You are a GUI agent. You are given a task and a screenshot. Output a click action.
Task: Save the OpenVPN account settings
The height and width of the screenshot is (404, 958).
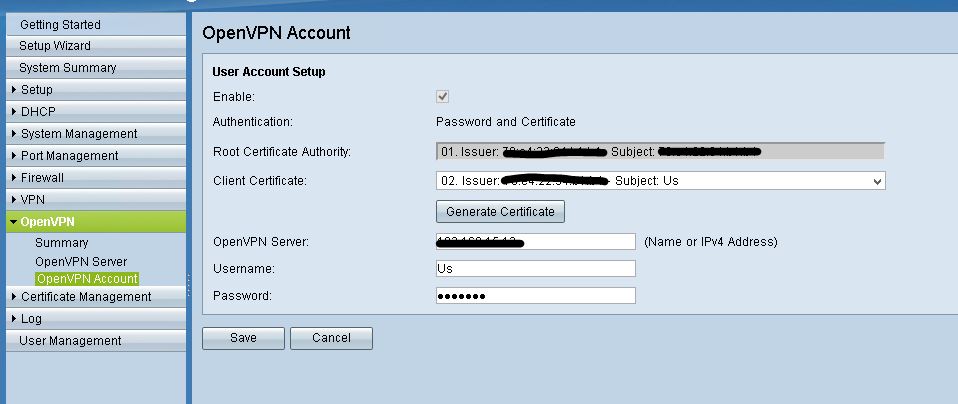pos(243,338)
